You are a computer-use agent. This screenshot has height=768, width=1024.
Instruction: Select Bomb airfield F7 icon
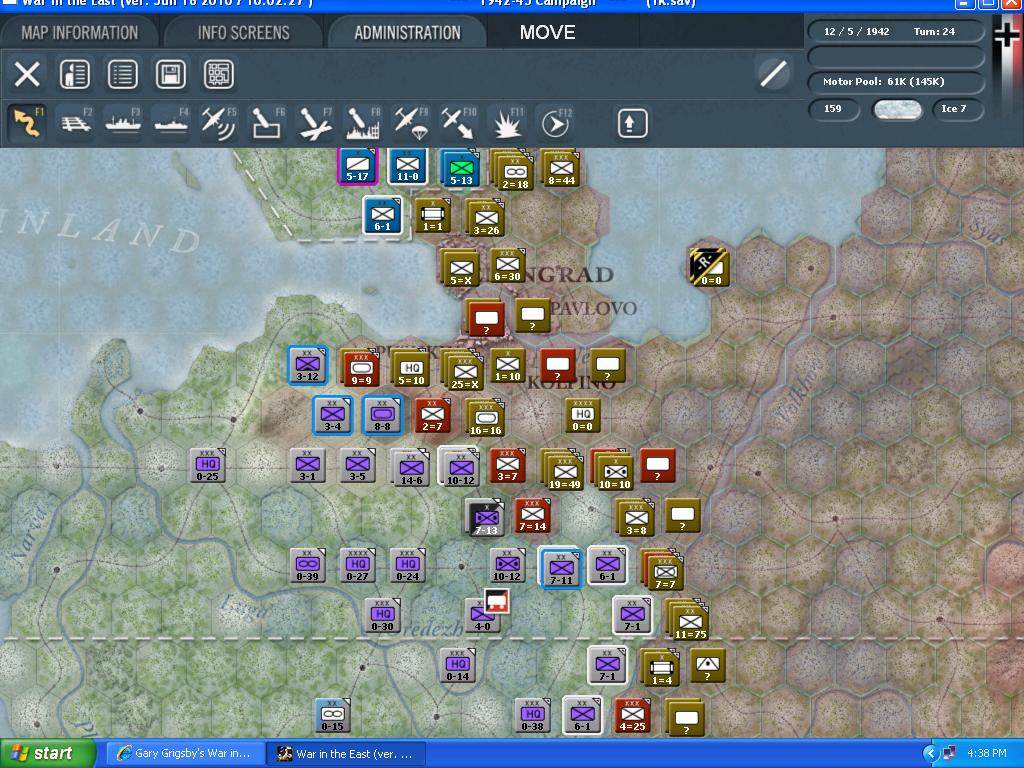pos(315,123)
